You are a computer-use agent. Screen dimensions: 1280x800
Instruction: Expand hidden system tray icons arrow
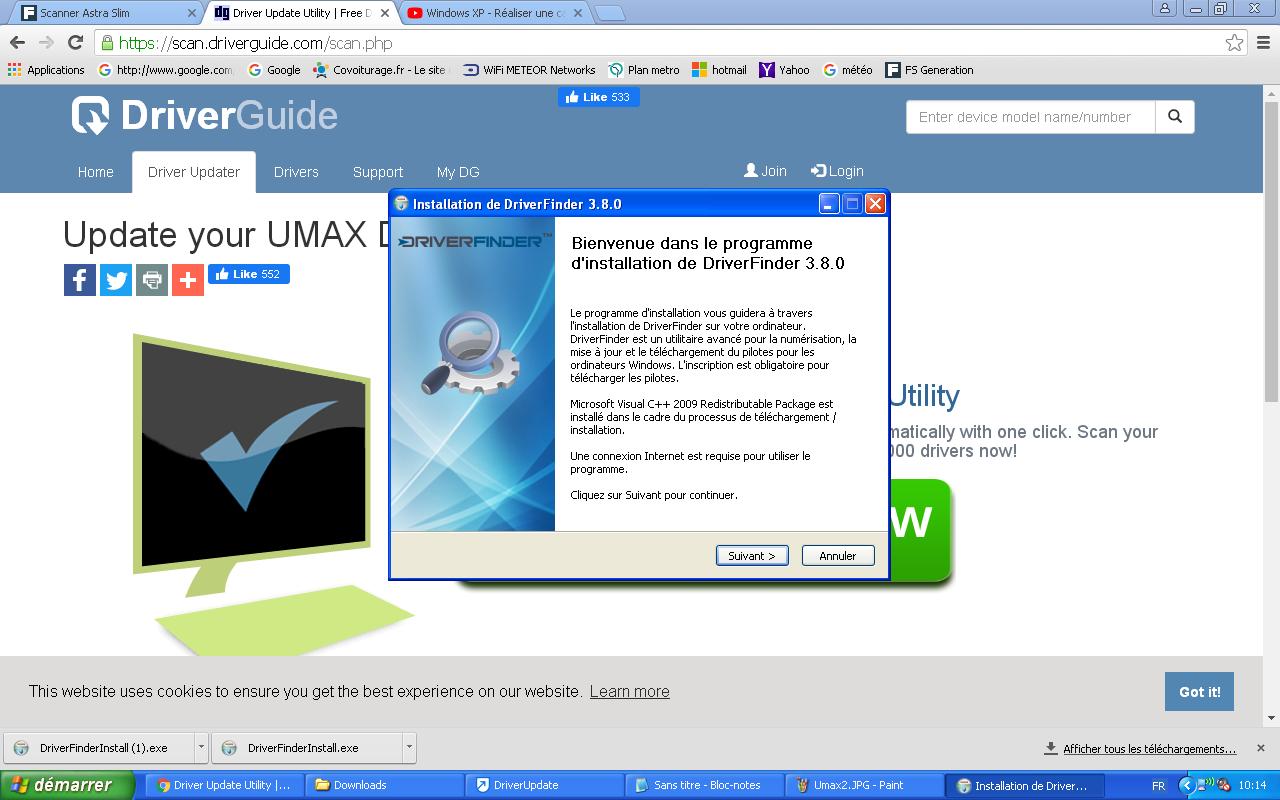[1187, 786]
